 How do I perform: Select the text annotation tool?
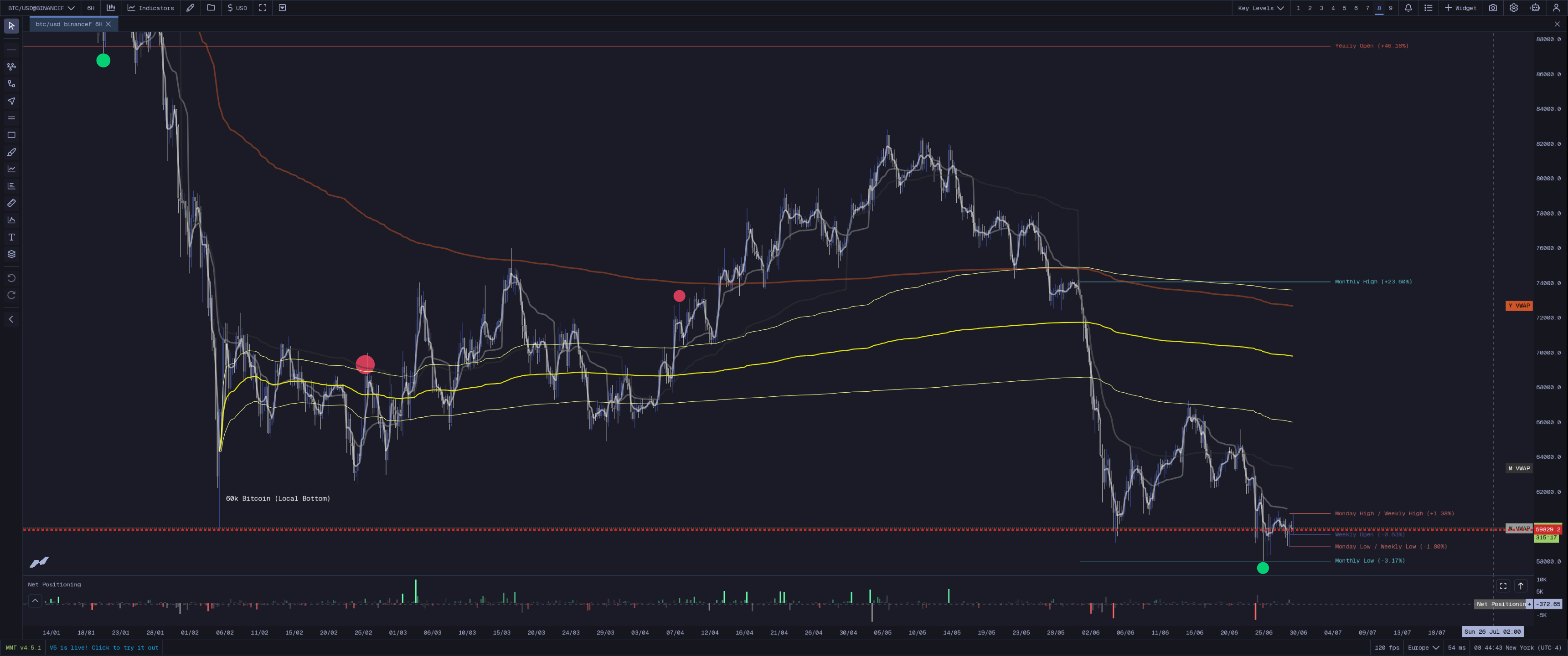[11, 237]
